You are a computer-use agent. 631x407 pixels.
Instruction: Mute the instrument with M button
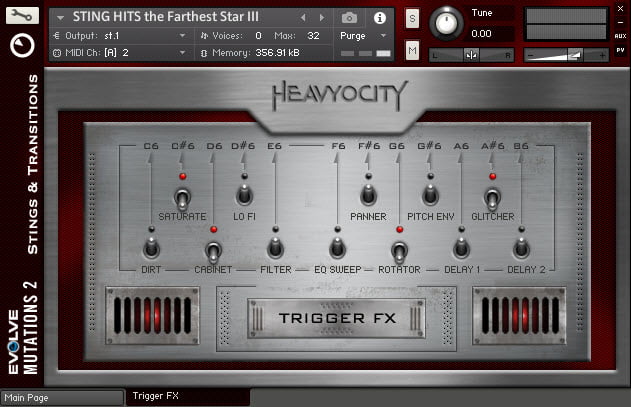tap(412, 50)
